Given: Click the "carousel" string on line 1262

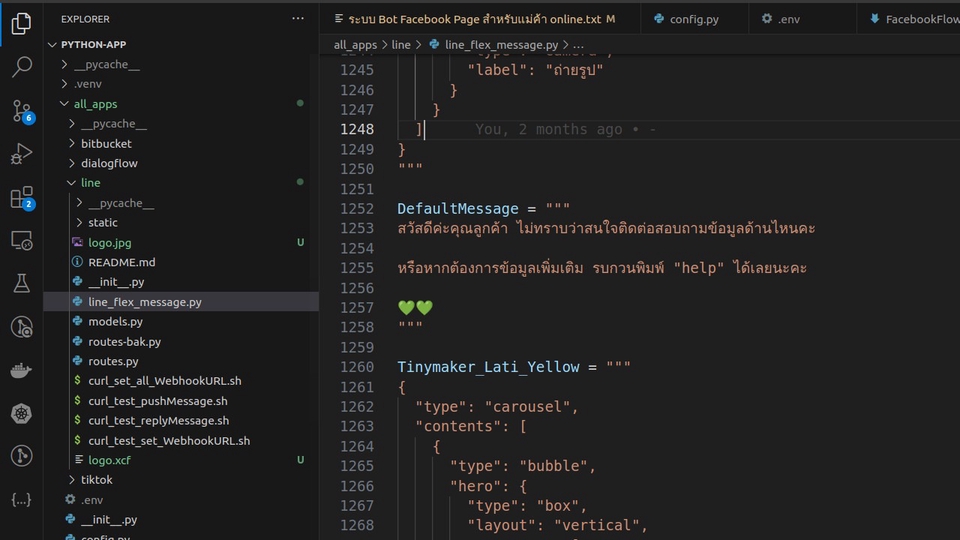Looking at the screenshot, I should [527, 407].
